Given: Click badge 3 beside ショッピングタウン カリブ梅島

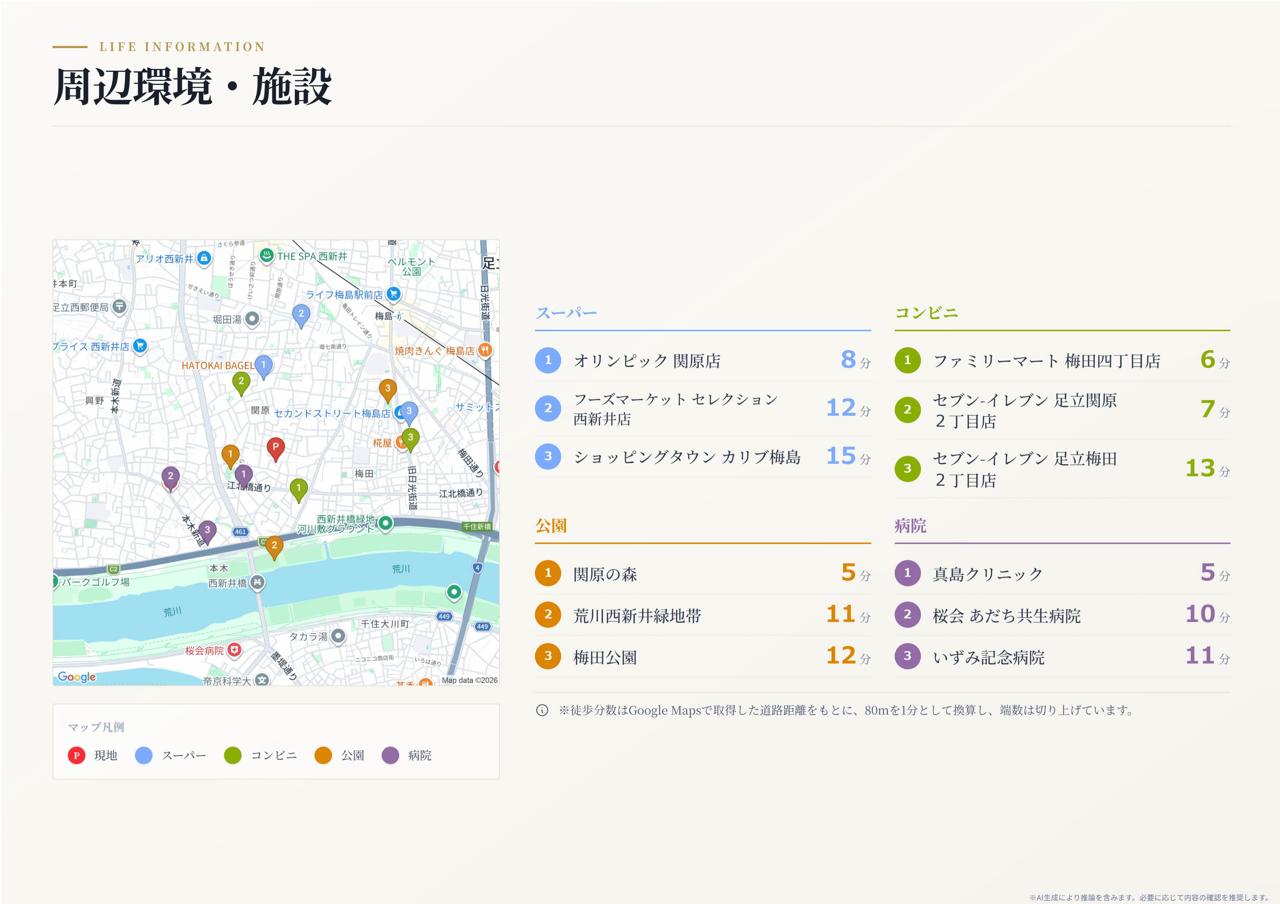Looking at the screenshot, I should (548, 457).
